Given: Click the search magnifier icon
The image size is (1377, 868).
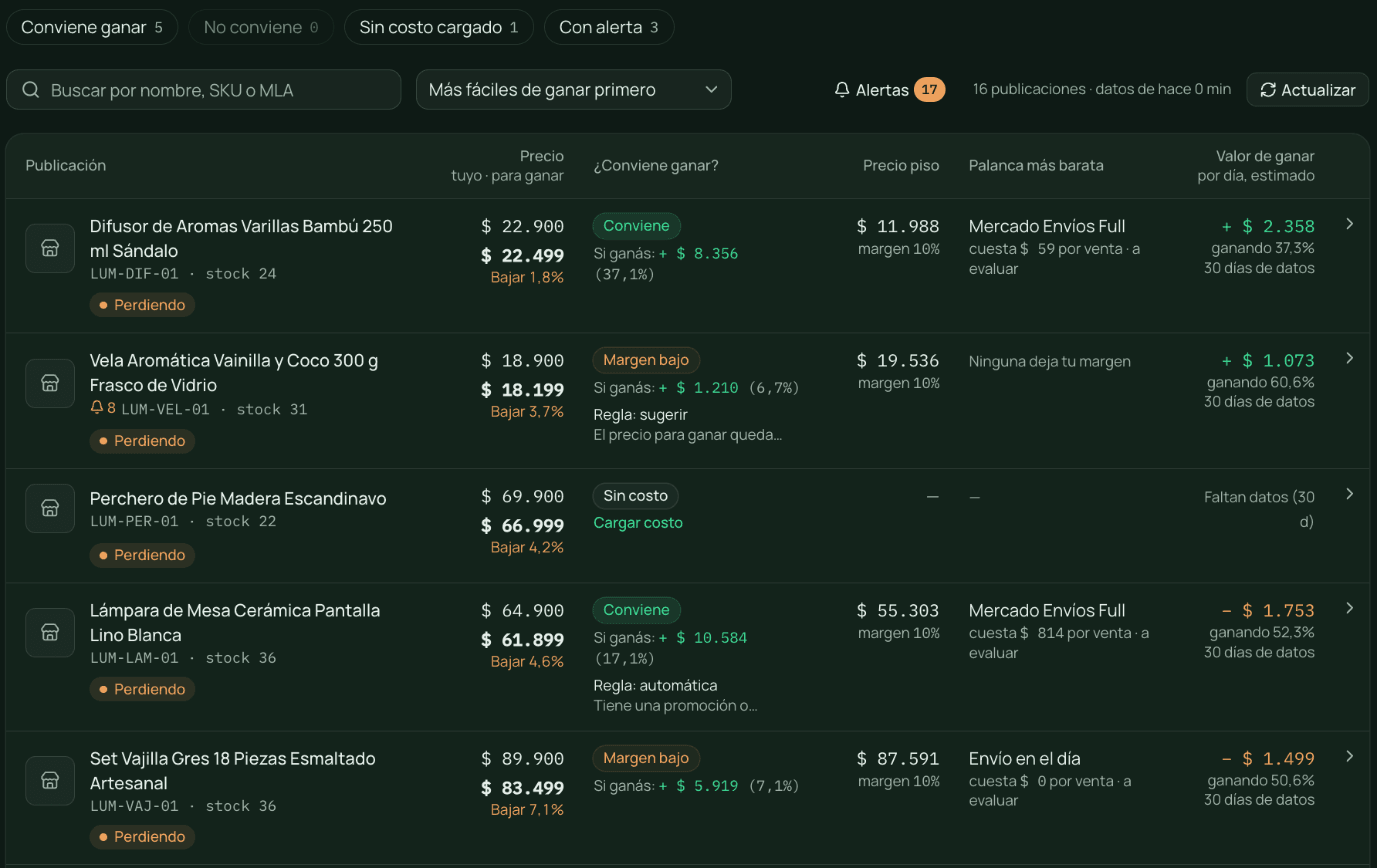Looking at the screenshot, I should coord(31,90).
